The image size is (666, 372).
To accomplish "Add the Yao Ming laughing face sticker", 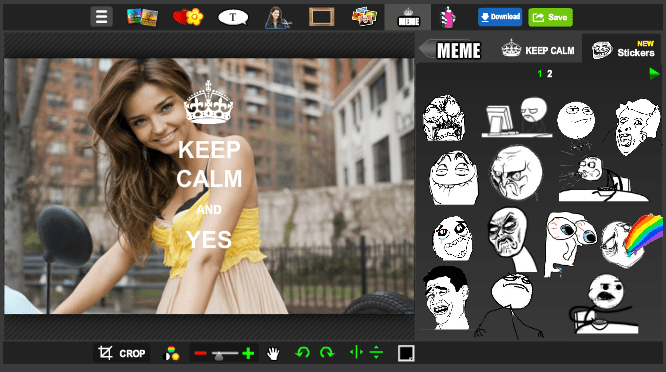I will point(446,298).
